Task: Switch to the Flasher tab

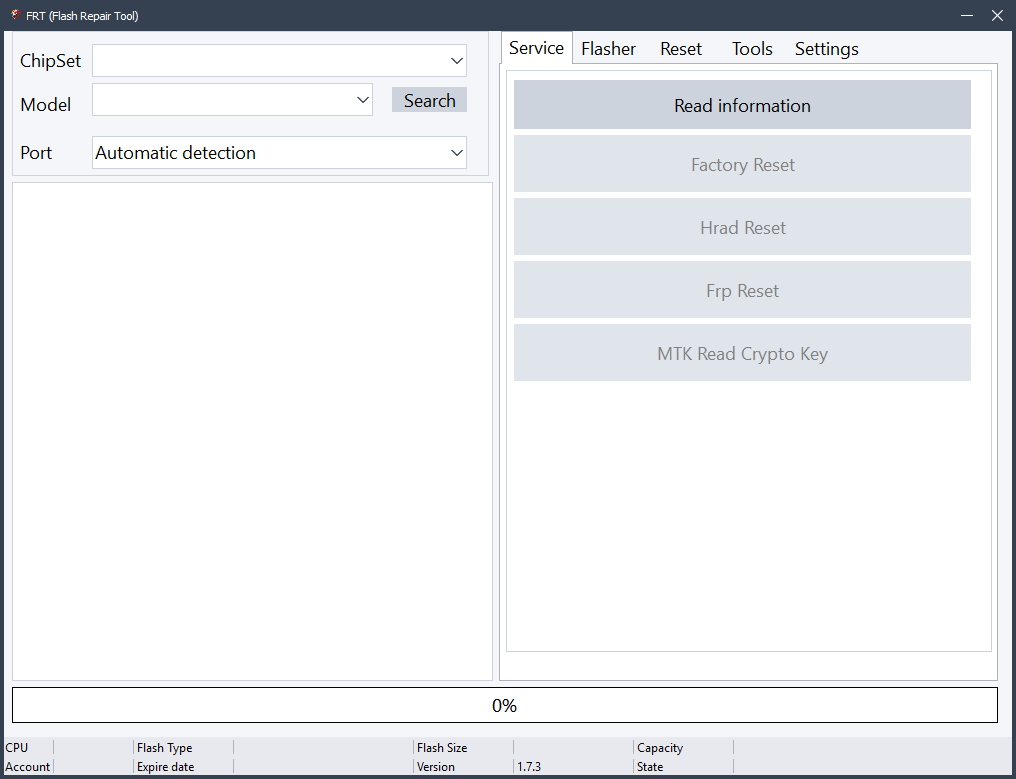Action: coord(607,48)
